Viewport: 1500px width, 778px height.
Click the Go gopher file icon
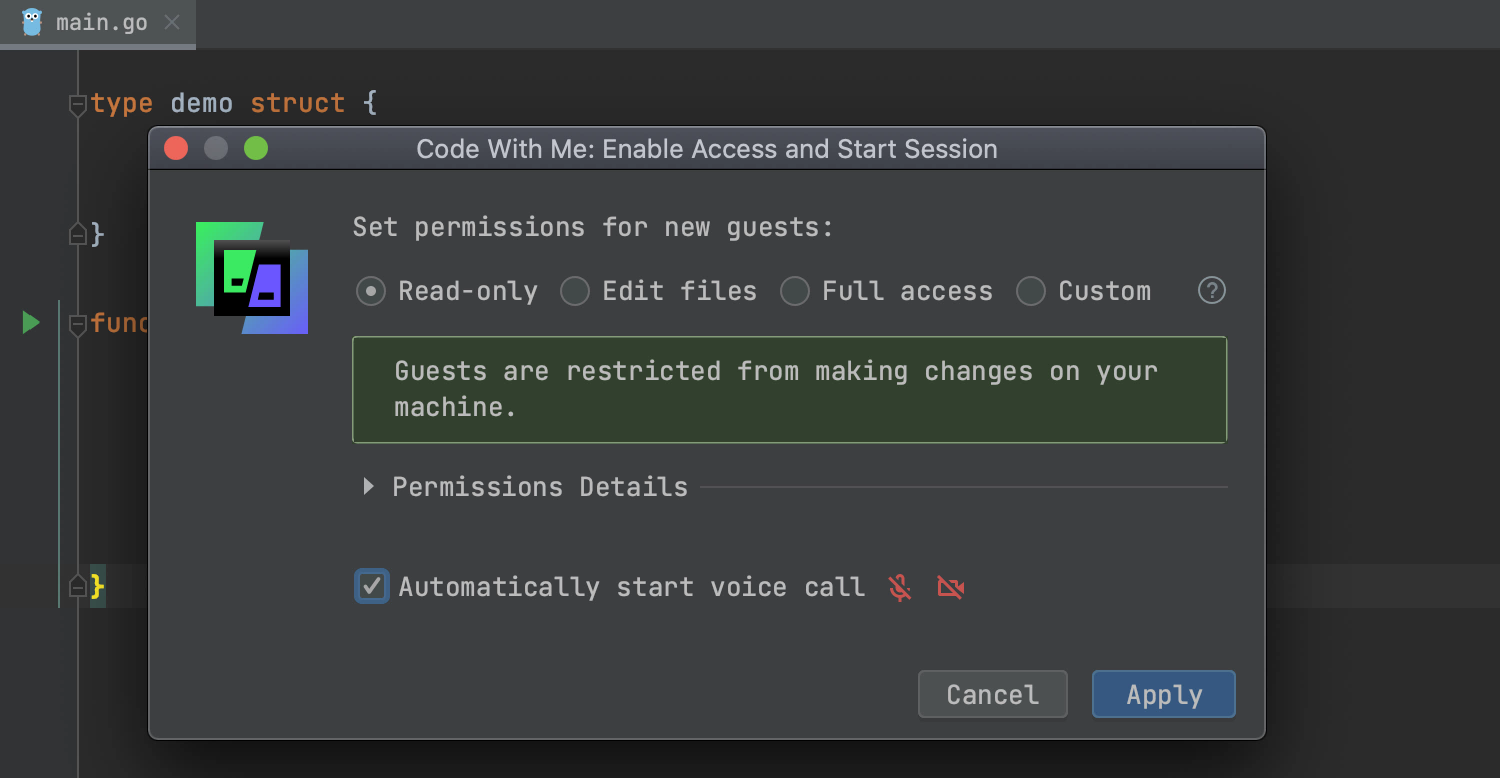click(x=32, y=22)
